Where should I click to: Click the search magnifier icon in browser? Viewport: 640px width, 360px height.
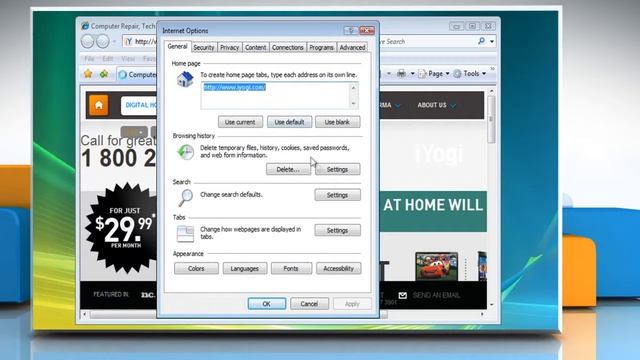pyautogui.click(x=482, y=41)
